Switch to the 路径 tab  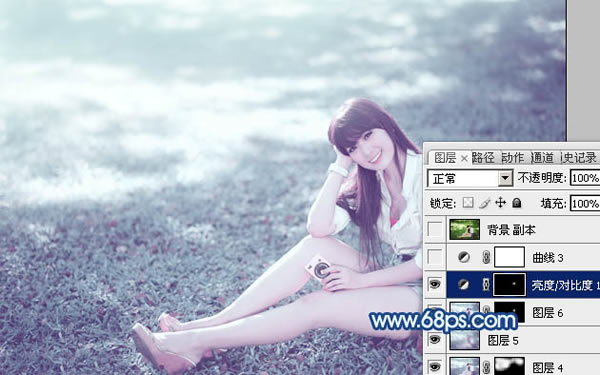pos(483,158)
